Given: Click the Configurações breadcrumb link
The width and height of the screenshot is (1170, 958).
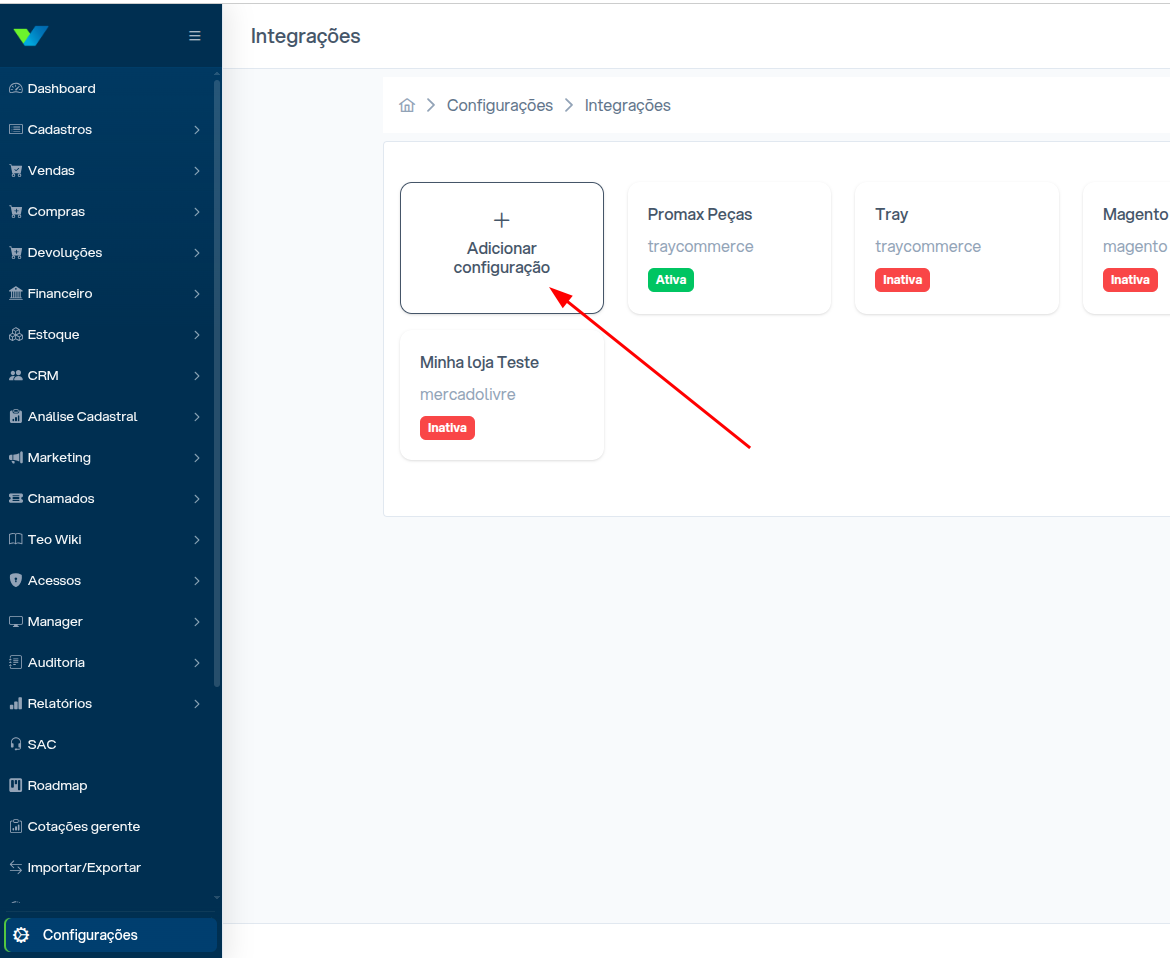Looking at the screenshot, I should [x=500, y=105].
